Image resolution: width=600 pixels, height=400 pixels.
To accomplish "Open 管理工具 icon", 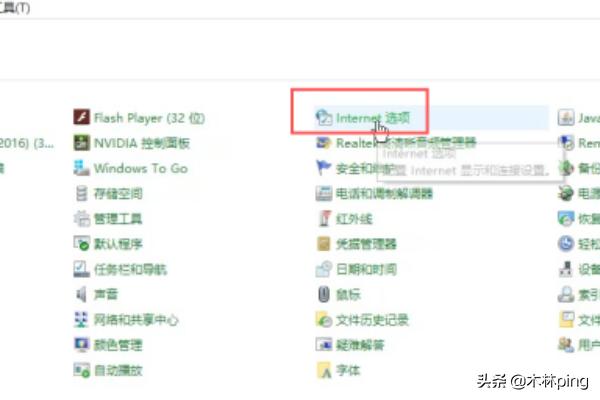I will click(x=82, y=219).
